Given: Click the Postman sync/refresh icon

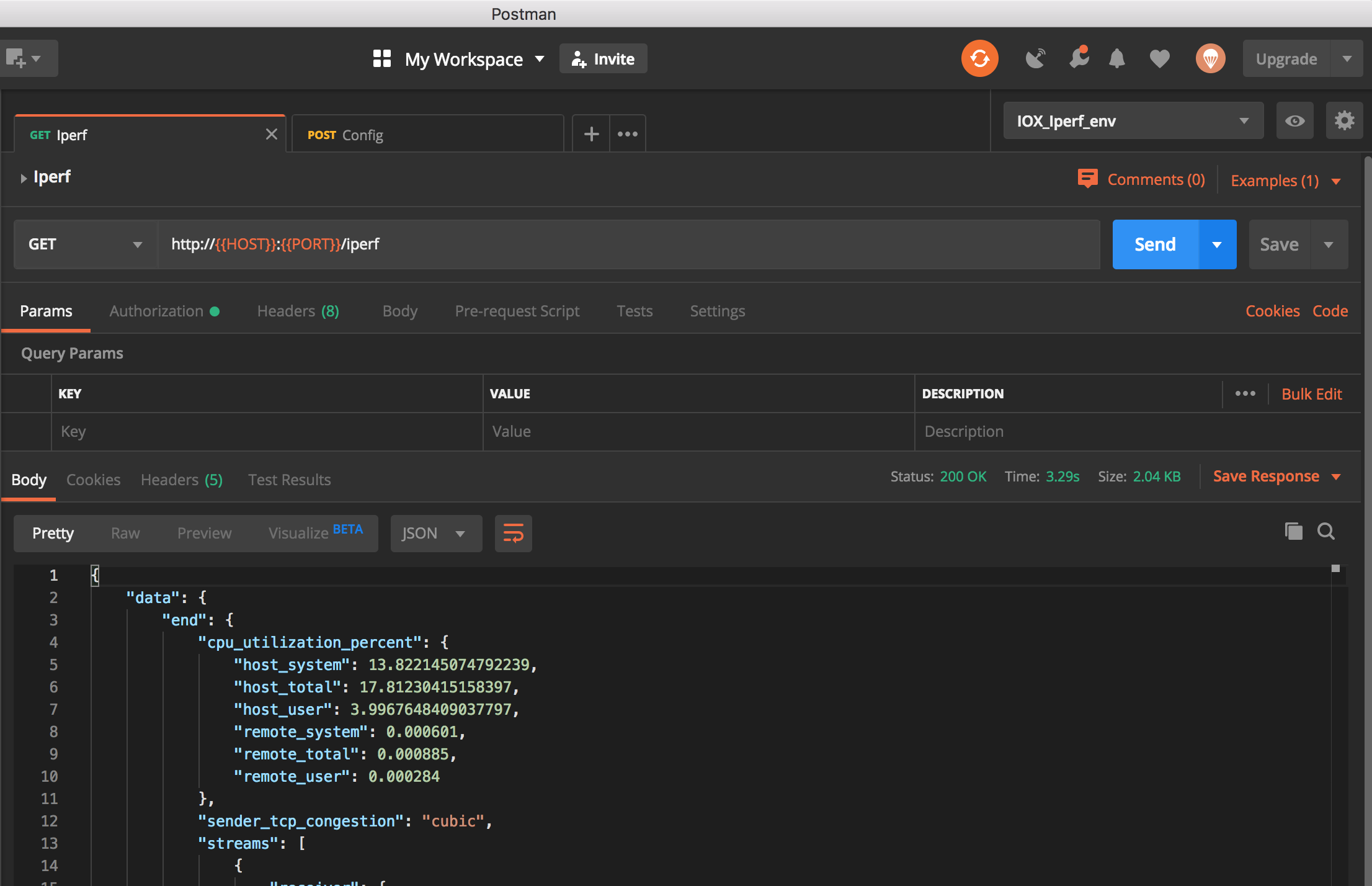Looking at the screenshot, I should click(978, 58).
